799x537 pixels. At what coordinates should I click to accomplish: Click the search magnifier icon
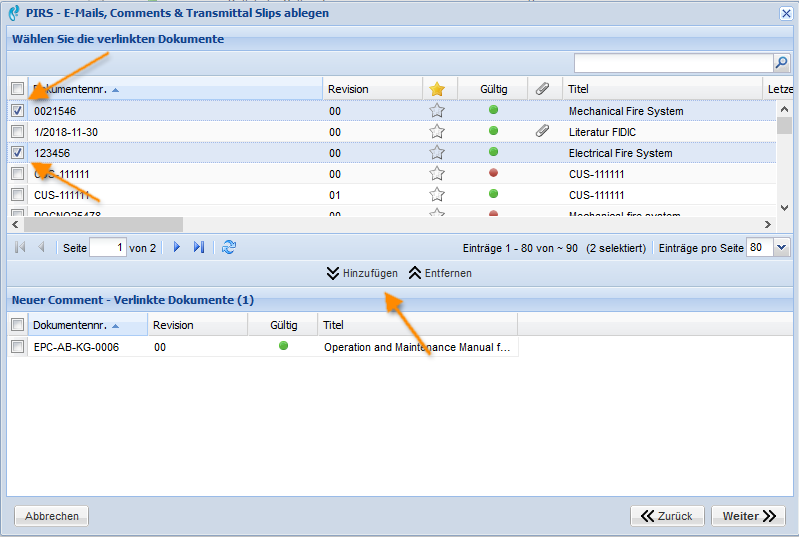coord(782,63)
